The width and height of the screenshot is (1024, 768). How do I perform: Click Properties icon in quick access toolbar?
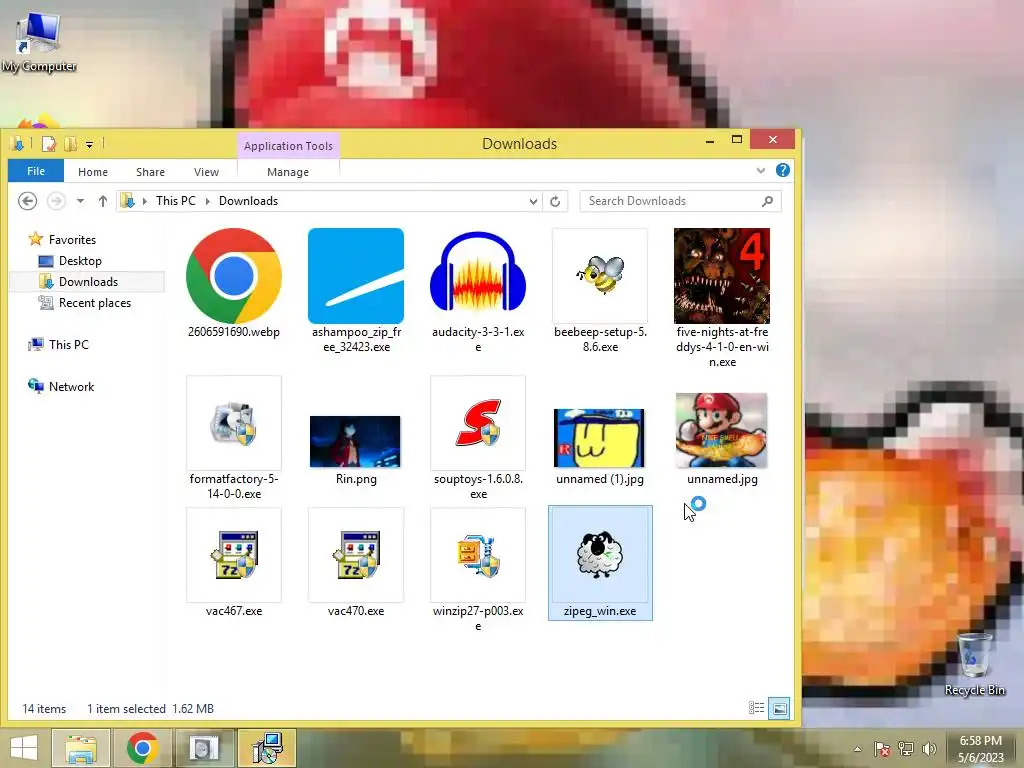[x=49, y=144]
